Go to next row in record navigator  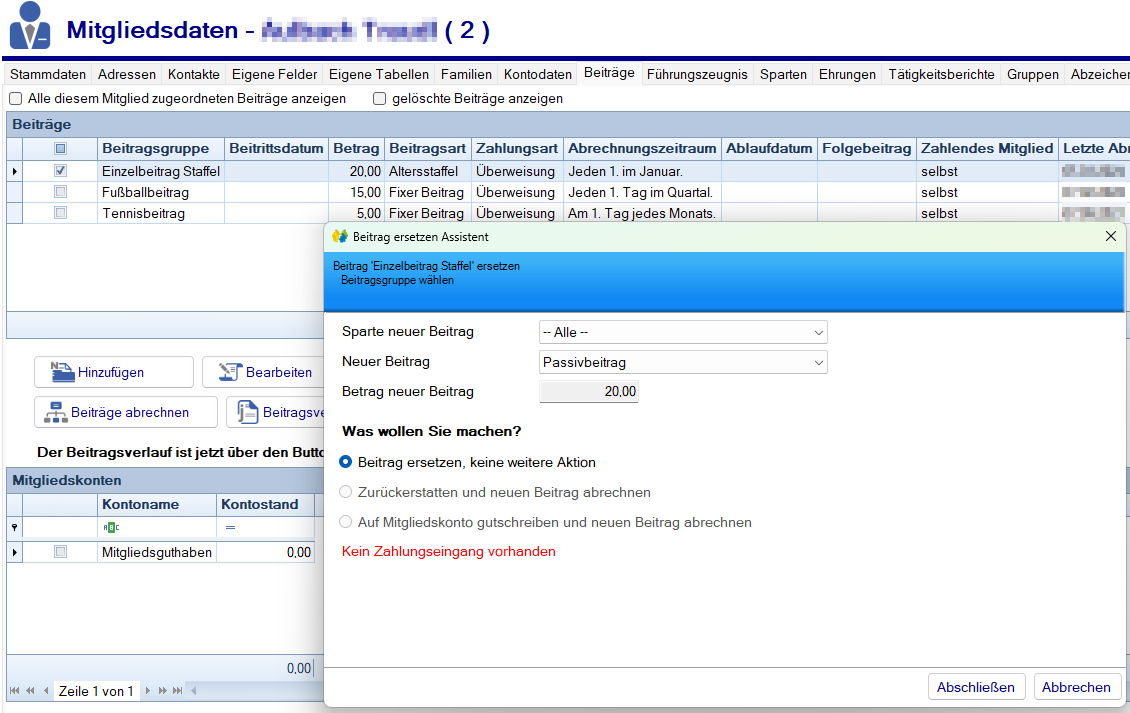[148, 691]
